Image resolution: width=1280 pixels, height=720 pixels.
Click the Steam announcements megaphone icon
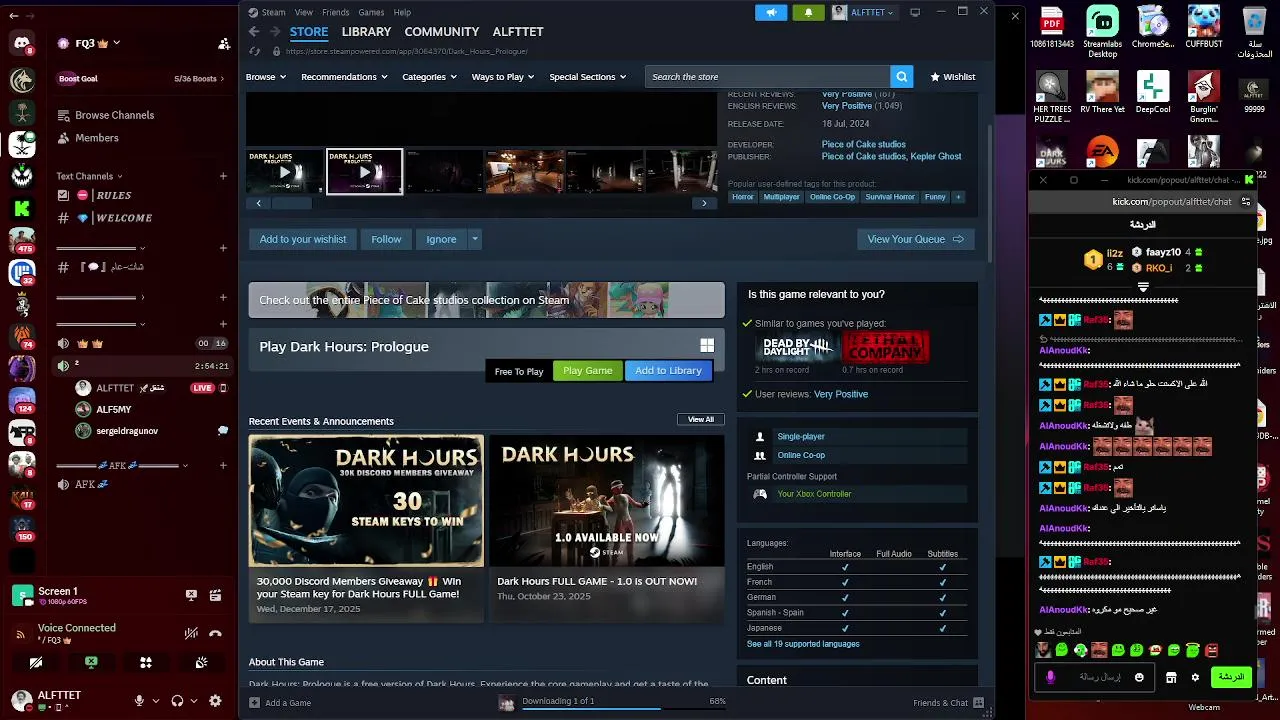tap(771, 12)
